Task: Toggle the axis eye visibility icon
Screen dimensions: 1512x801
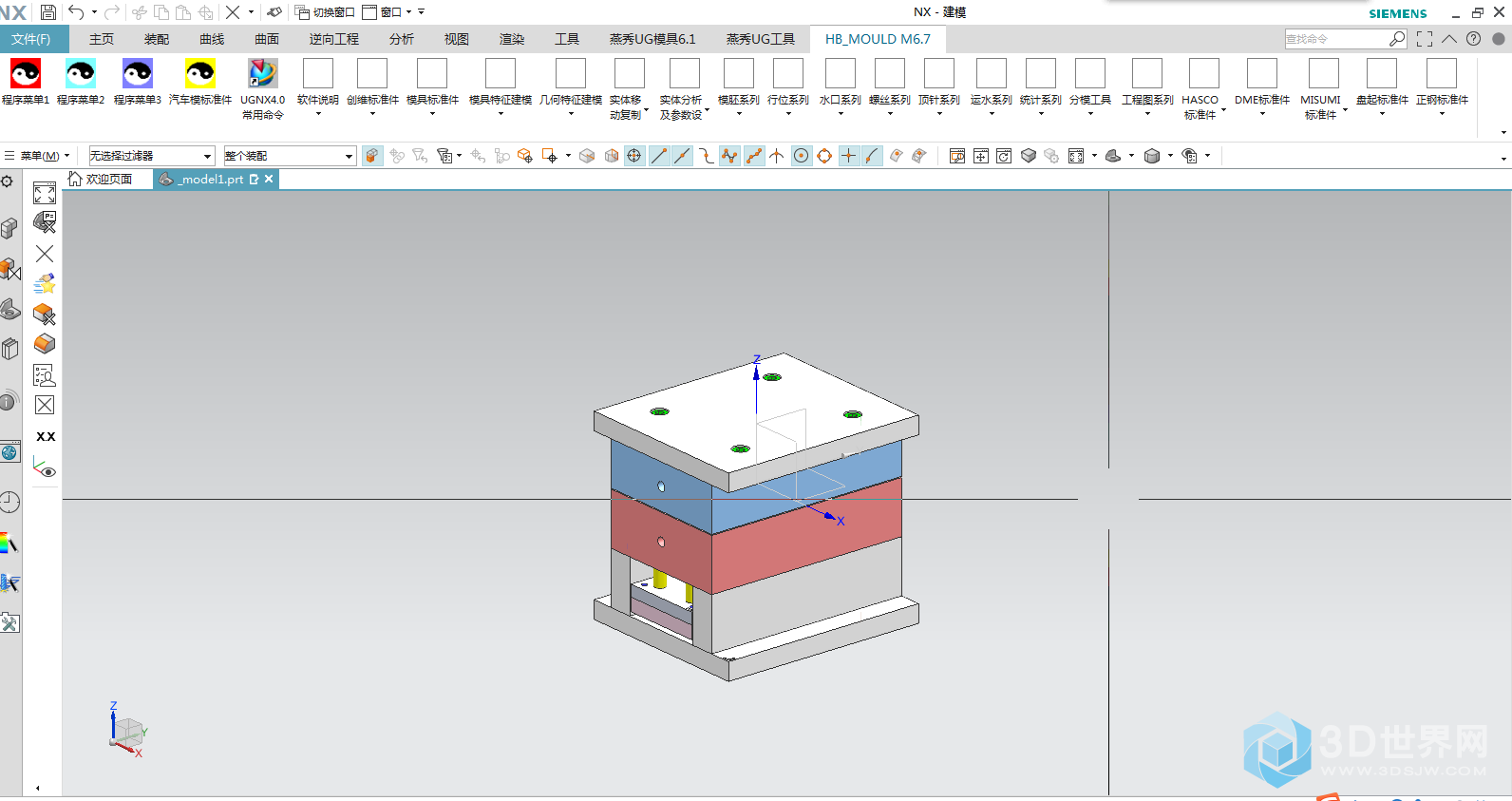Action: coord(45,467)
